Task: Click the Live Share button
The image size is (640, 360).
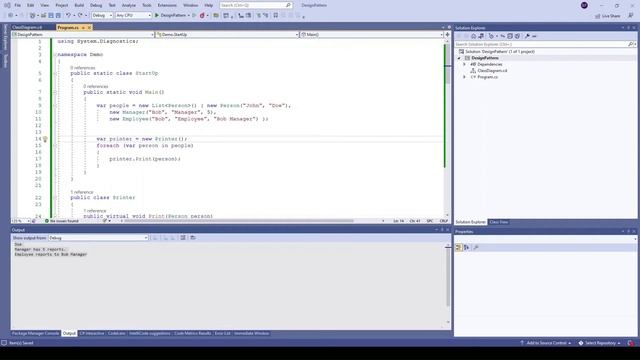Action: (x=608, y=16)
